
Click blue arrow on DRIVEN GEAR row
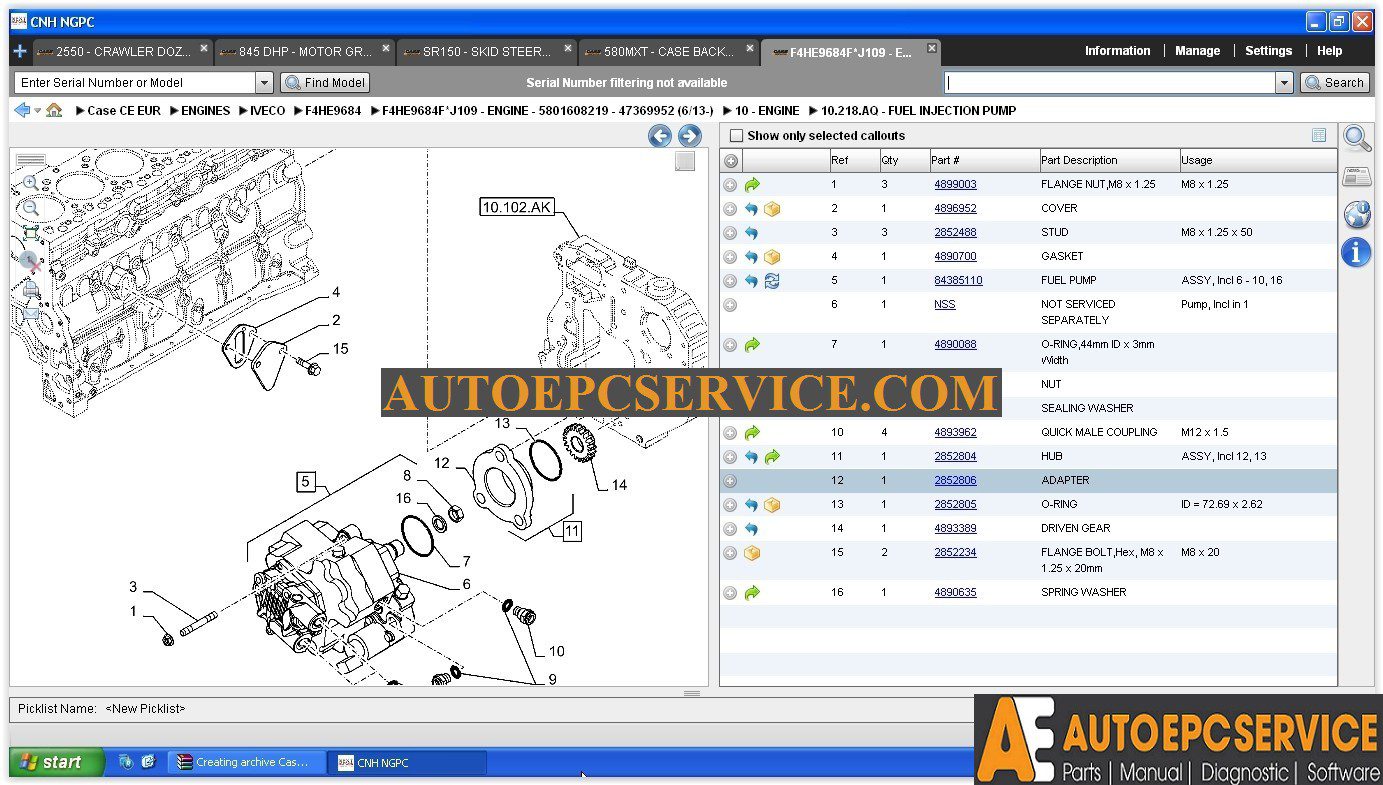pyautogui.click(x=751, y=529)
